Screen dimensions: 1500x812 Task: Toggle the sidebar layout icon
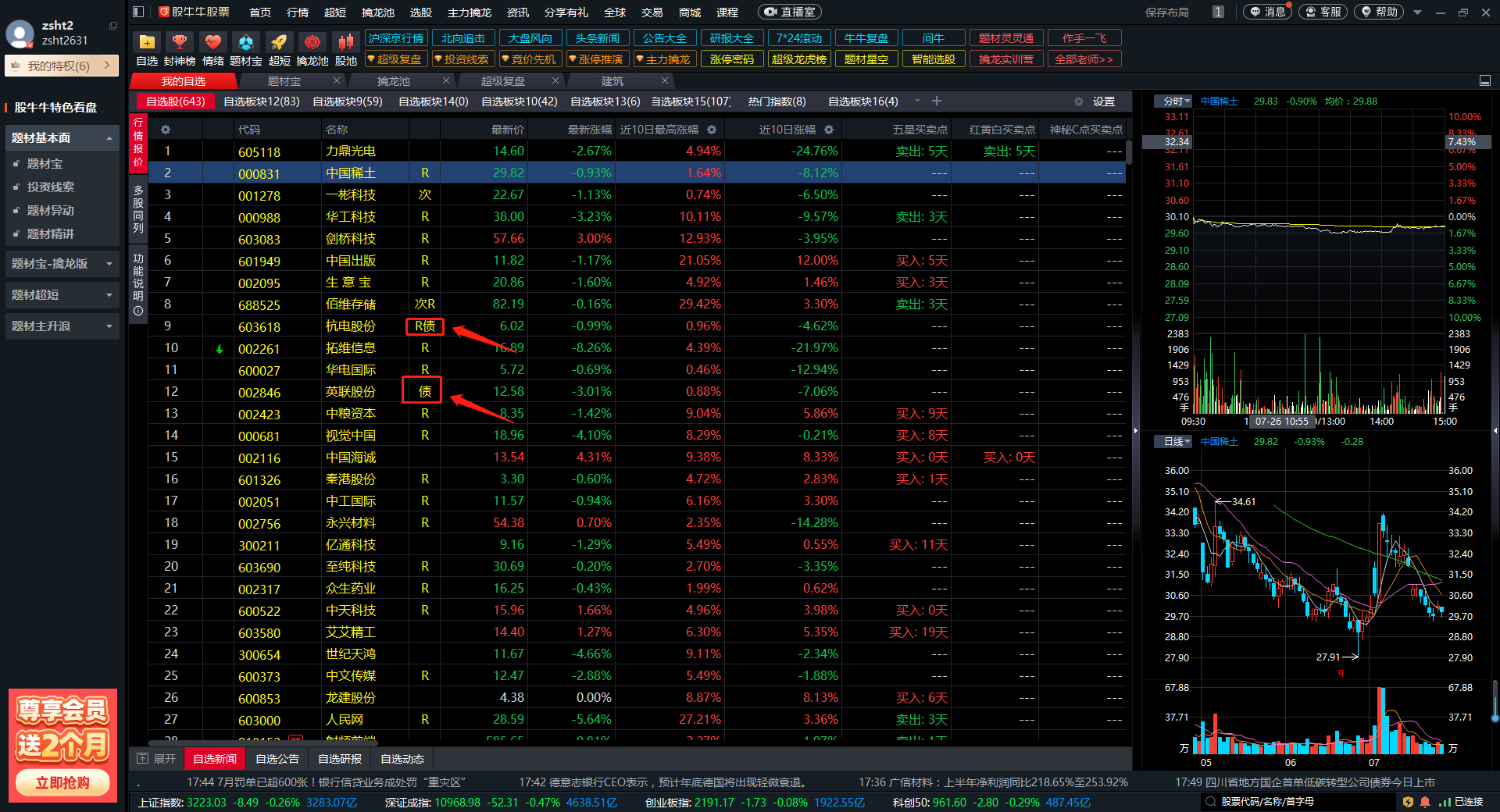point(138,12)
